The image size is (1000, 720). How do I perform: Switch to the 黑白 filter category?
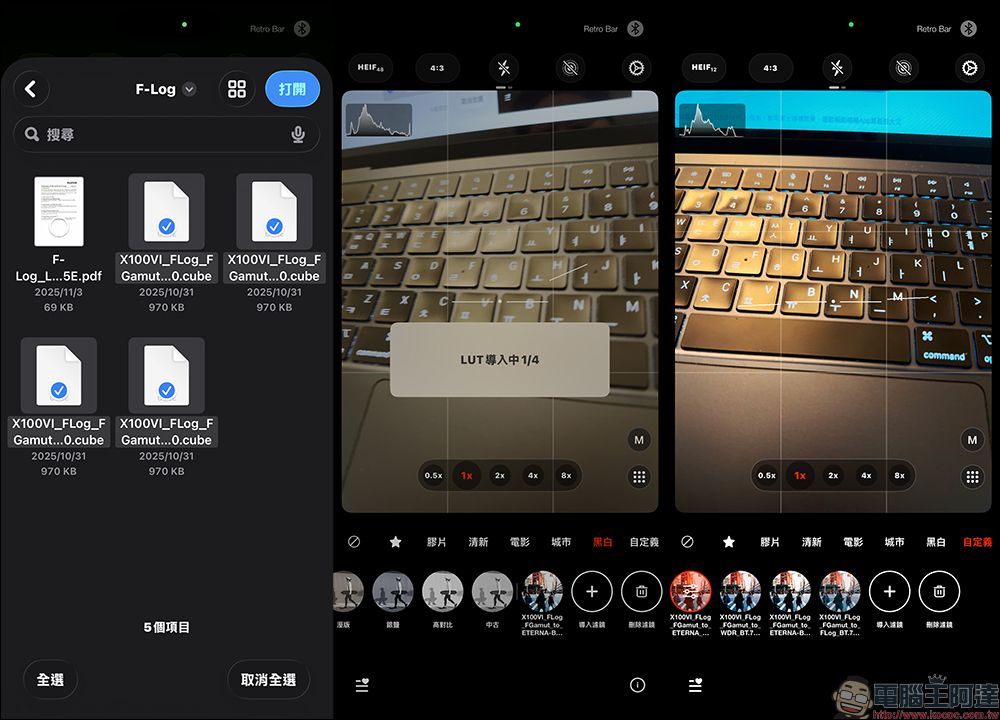(602, 541)
